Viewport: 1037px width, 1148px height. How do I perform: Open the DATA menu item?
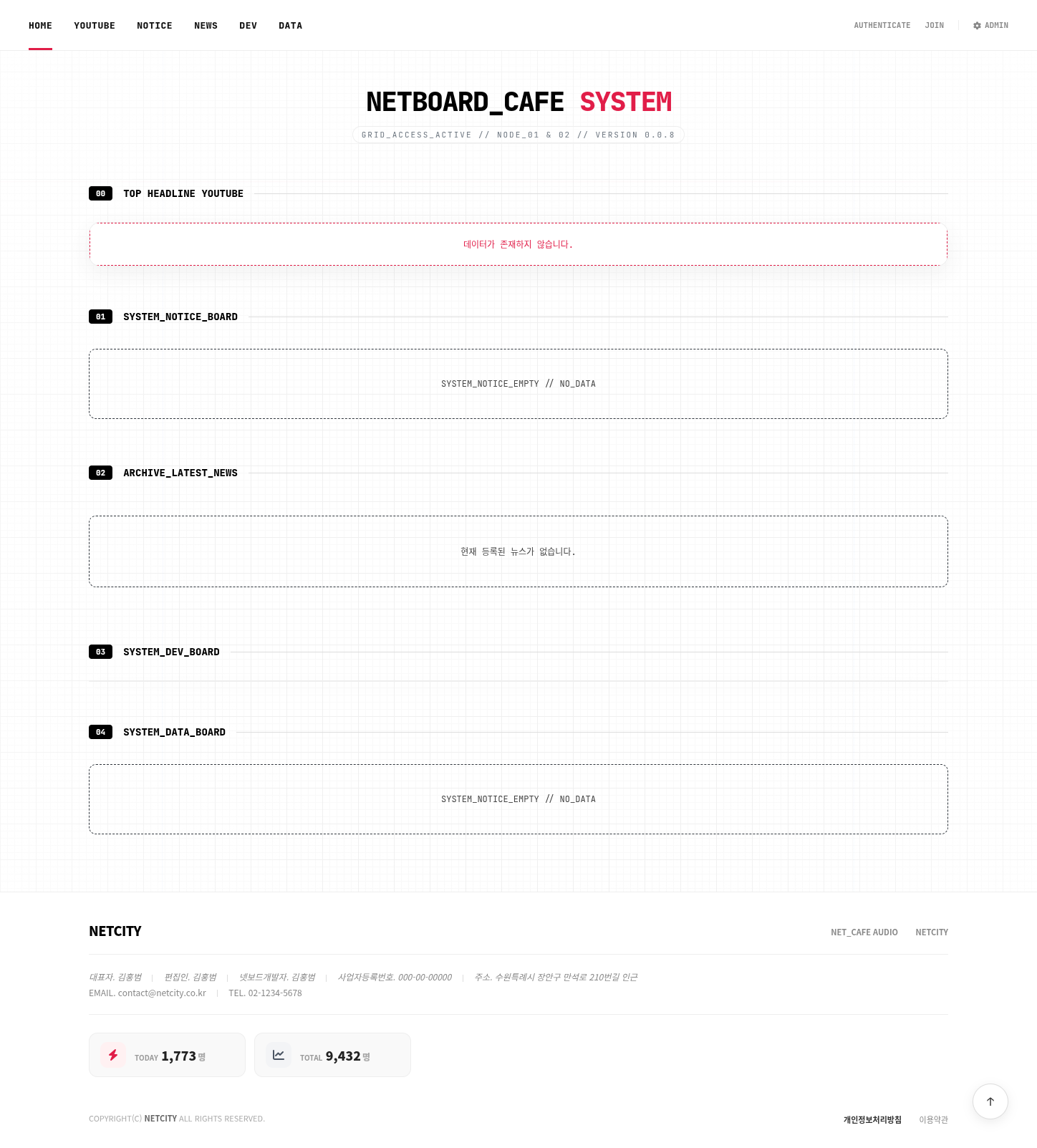pyautogui.click(x=290, y=26)
